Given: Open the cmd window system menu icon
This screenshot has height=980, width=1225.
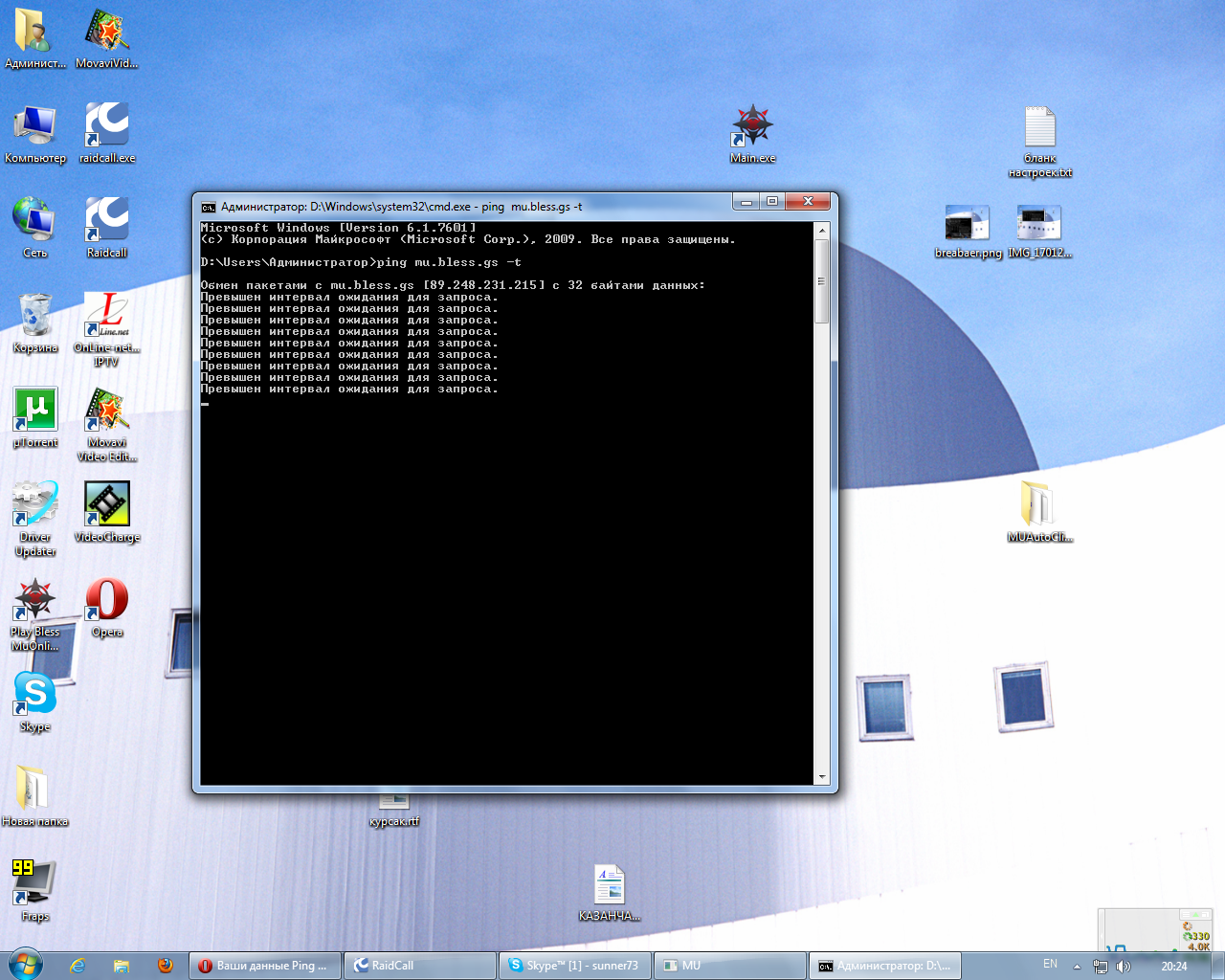Looking at the screenshot, I should tap(209, 207).
